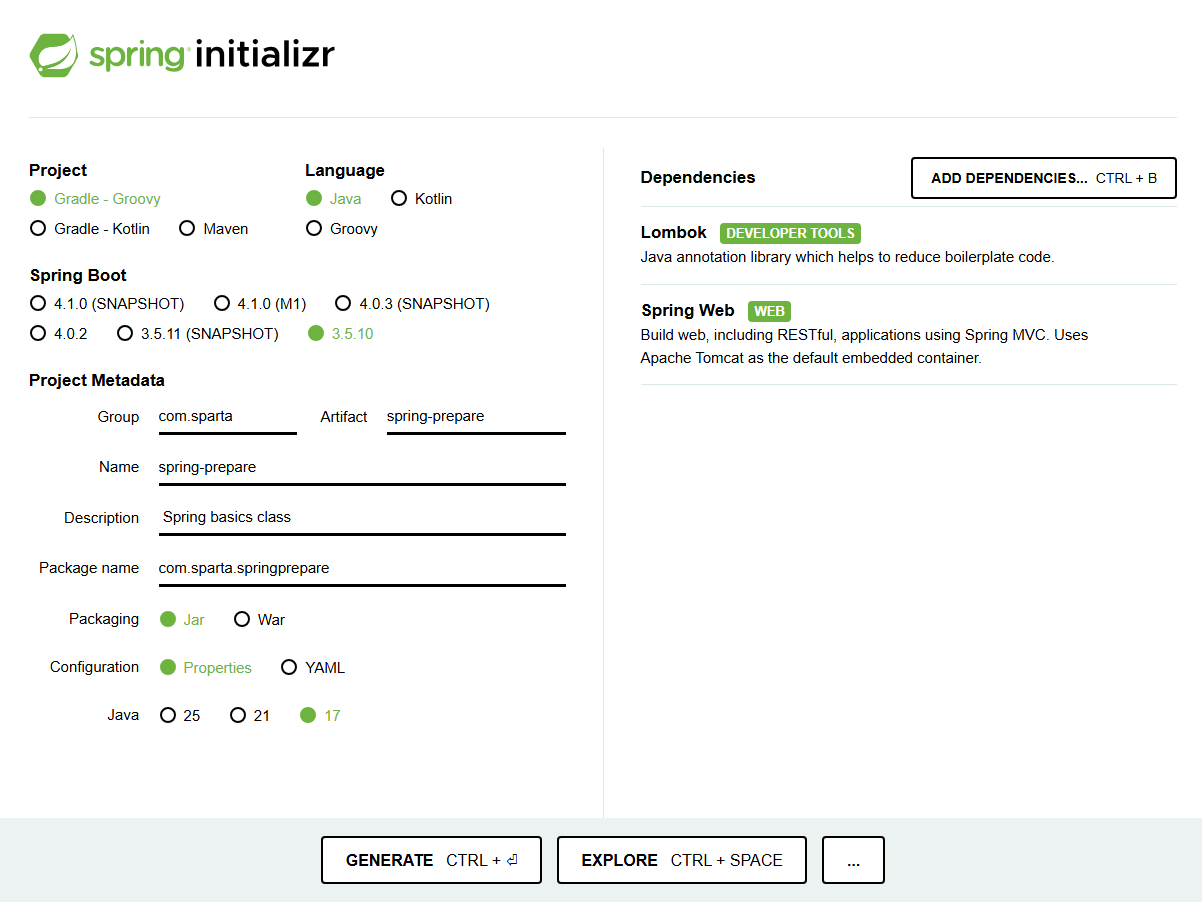Choose Spring Boot version 3.5.10
Viewport: 1202px width, 902px height.
click(x=341, y=333)
